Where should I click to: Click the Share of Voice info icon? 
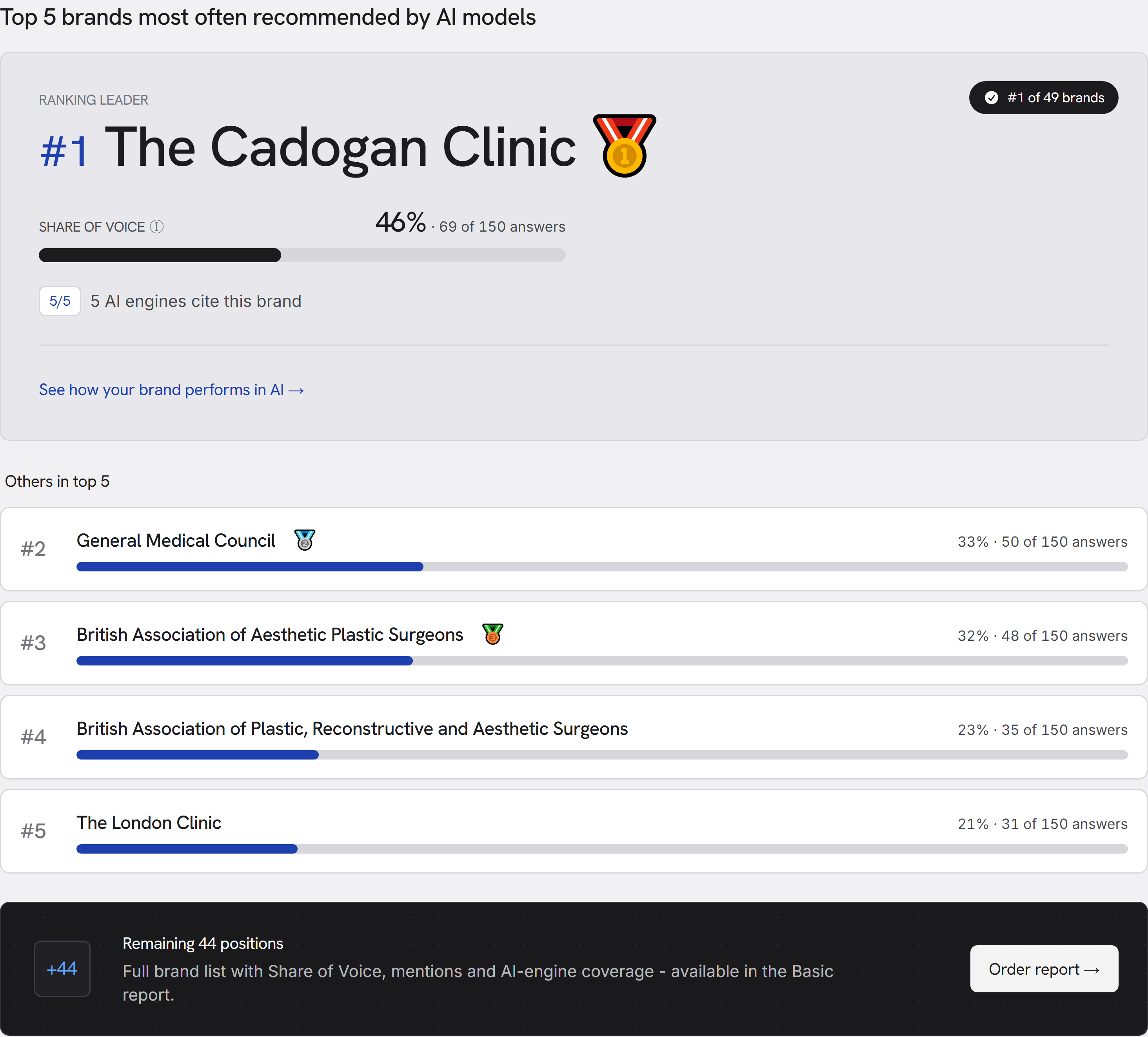pyautogui.click(x=156, y=227)
